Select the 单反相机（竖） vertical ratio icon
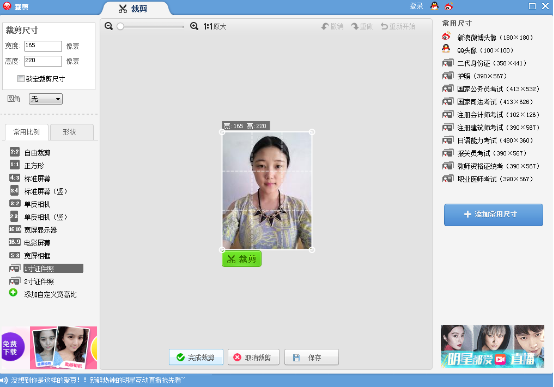Image resolution: width=554 pixels, height=387 pixels. (14, 216)
